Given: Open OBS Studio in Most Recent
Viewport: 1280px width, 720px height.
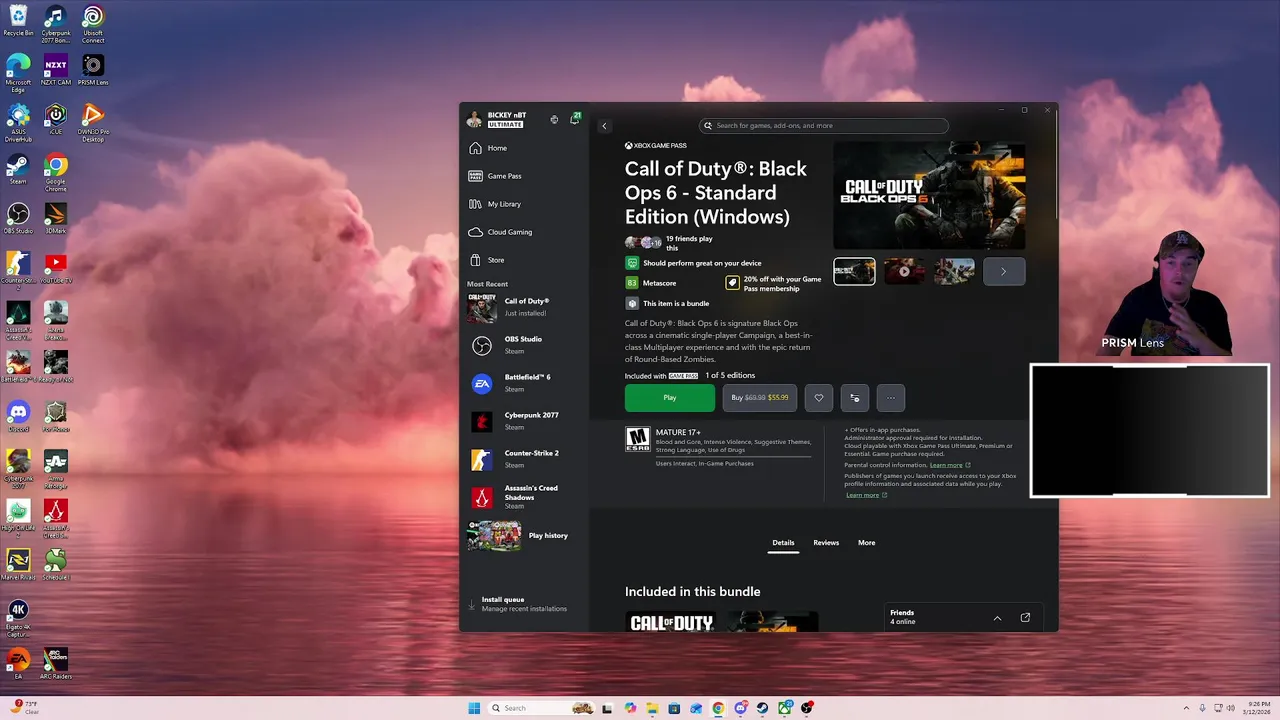Looking at the screenshot, I should (524, 345).
